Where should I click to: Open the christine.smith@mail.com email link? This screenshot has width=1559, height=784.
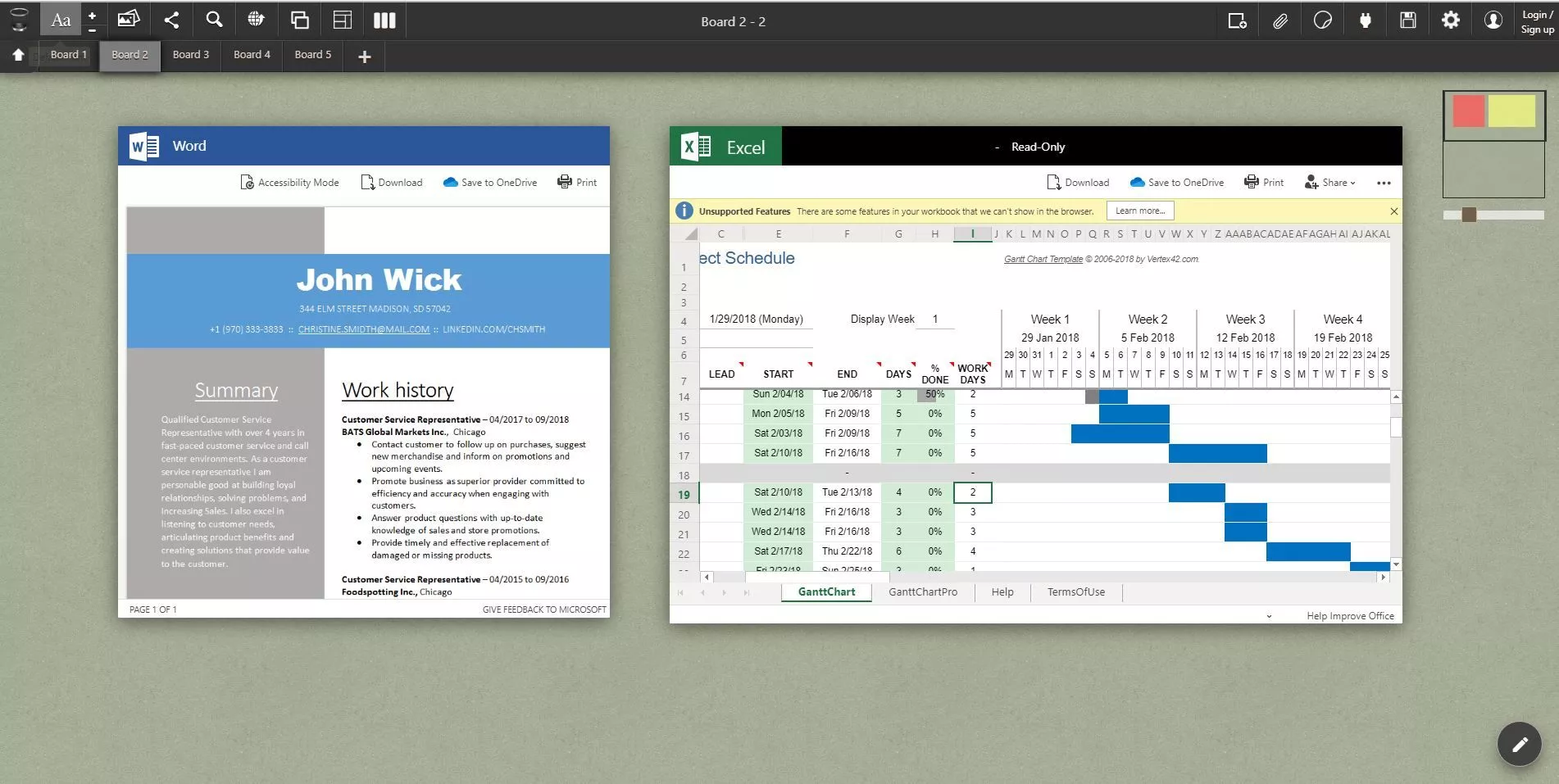coord(363,329)
